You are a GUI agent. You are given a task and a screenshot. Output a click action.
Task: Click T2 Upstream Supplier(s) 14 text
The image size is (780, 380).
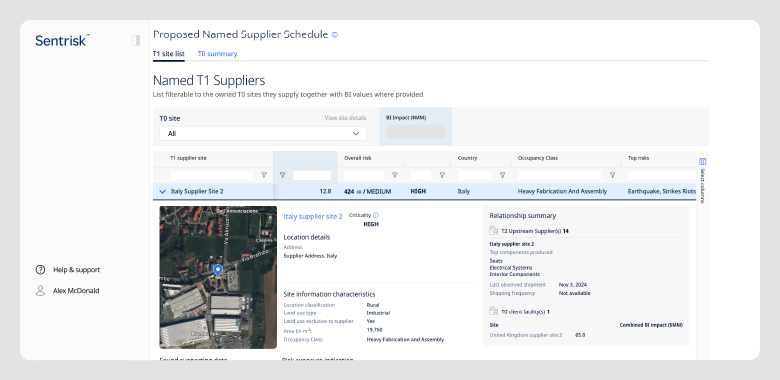click(x=535, y=231)
